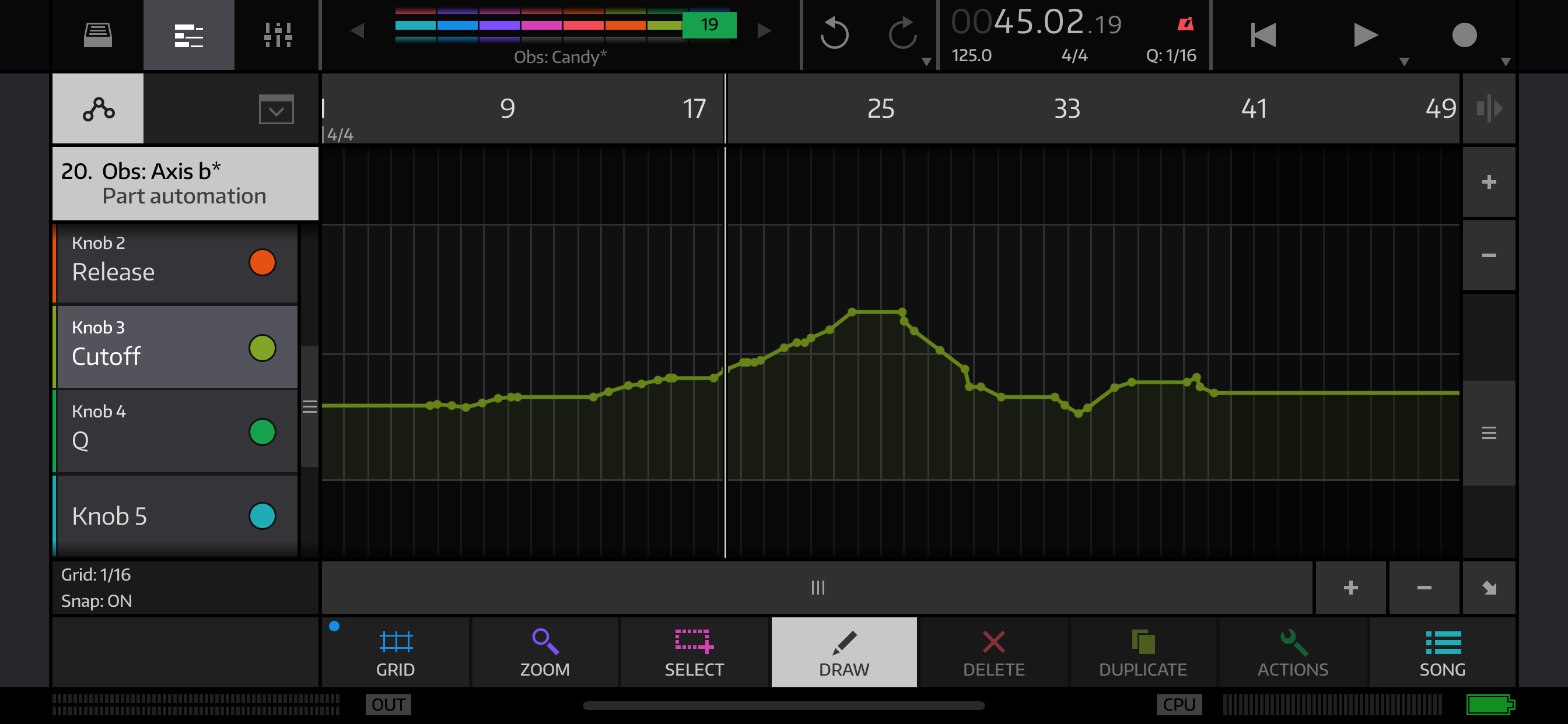
Task: Select the Obs: Axis b Part automation header
Action: 185,183
